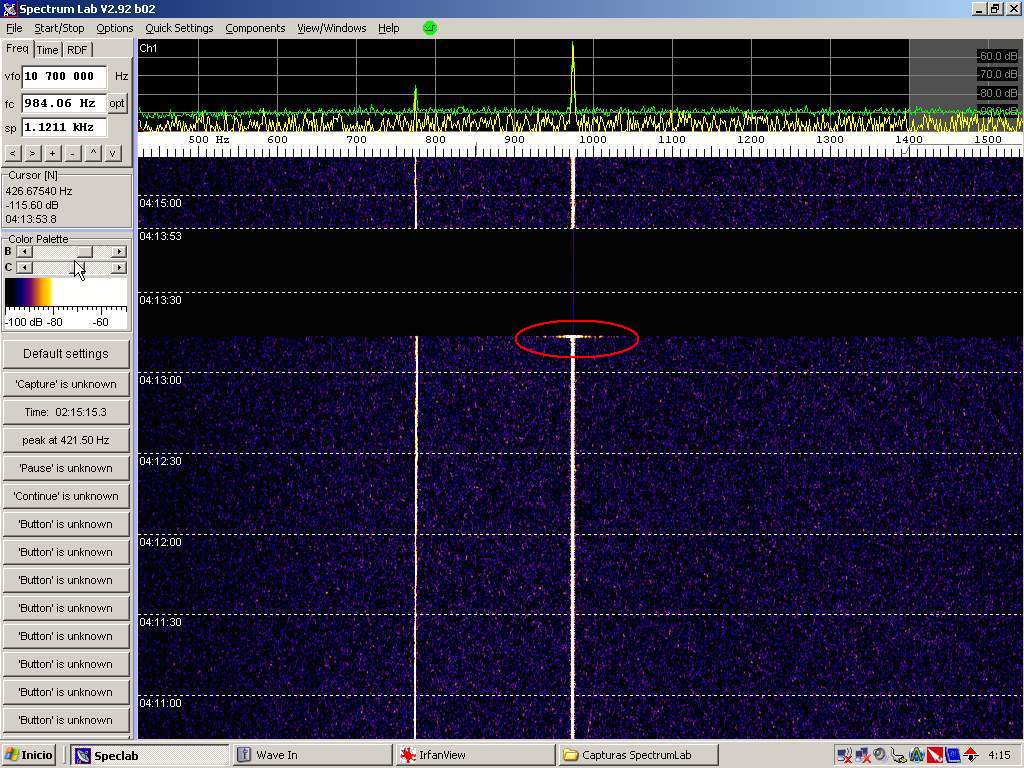Click the 1000 Hz frequency scale label
Viewport: 1024px width, 768px height.
(x=593, y=139)
